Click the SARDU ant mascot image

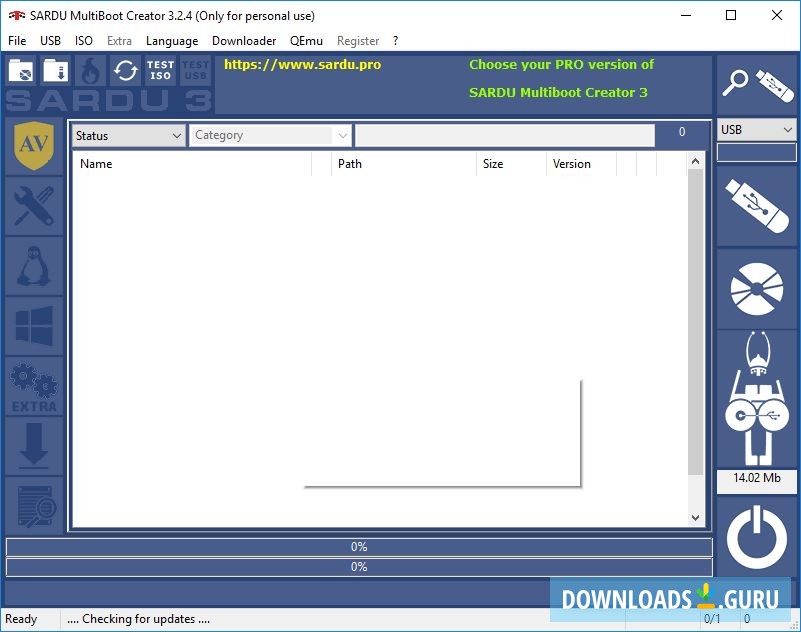(x=757, y=400)
